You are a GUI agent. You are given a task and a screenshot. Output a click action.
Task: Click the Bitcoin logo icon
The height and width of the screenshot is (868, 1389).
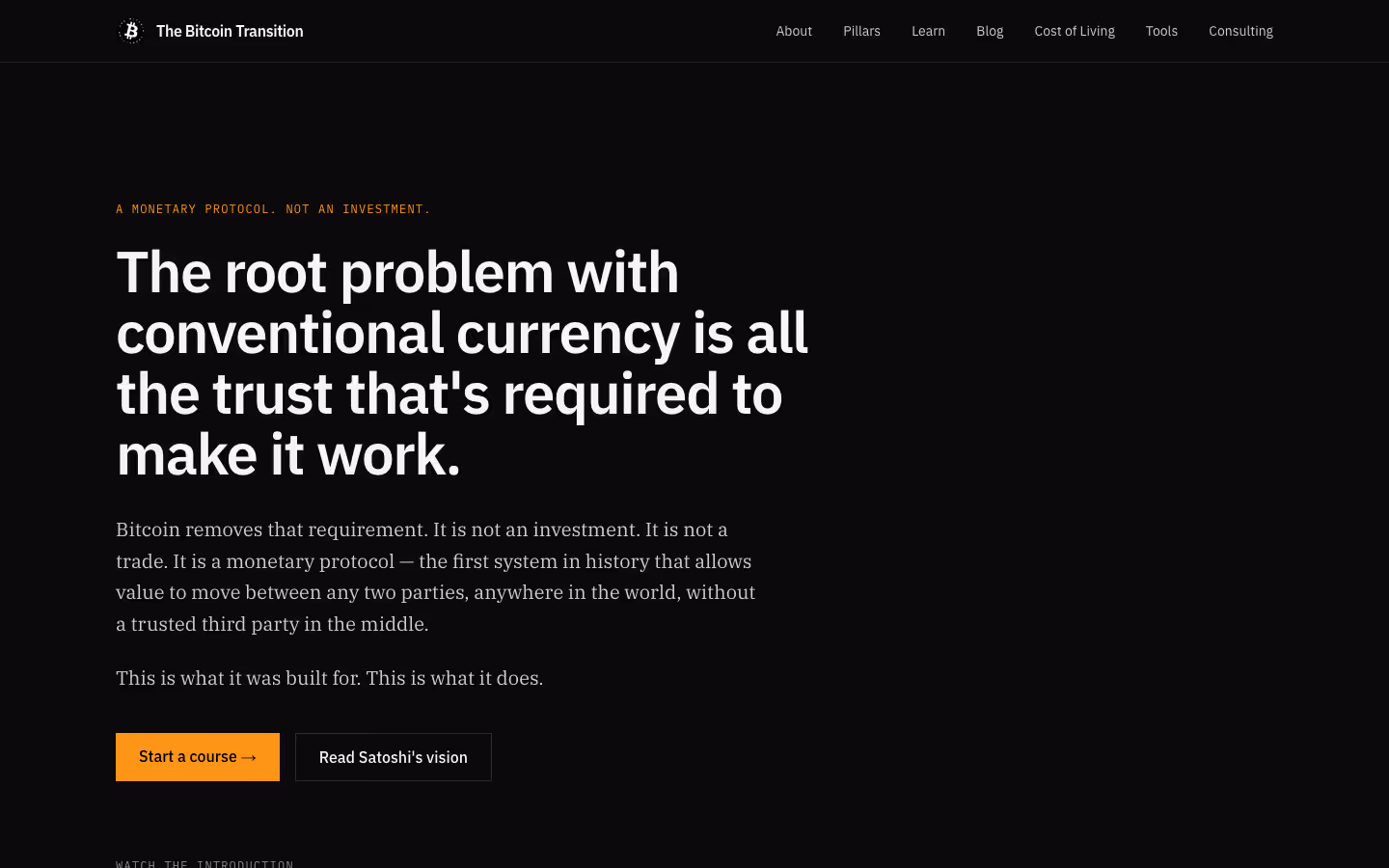pos(131,31)
